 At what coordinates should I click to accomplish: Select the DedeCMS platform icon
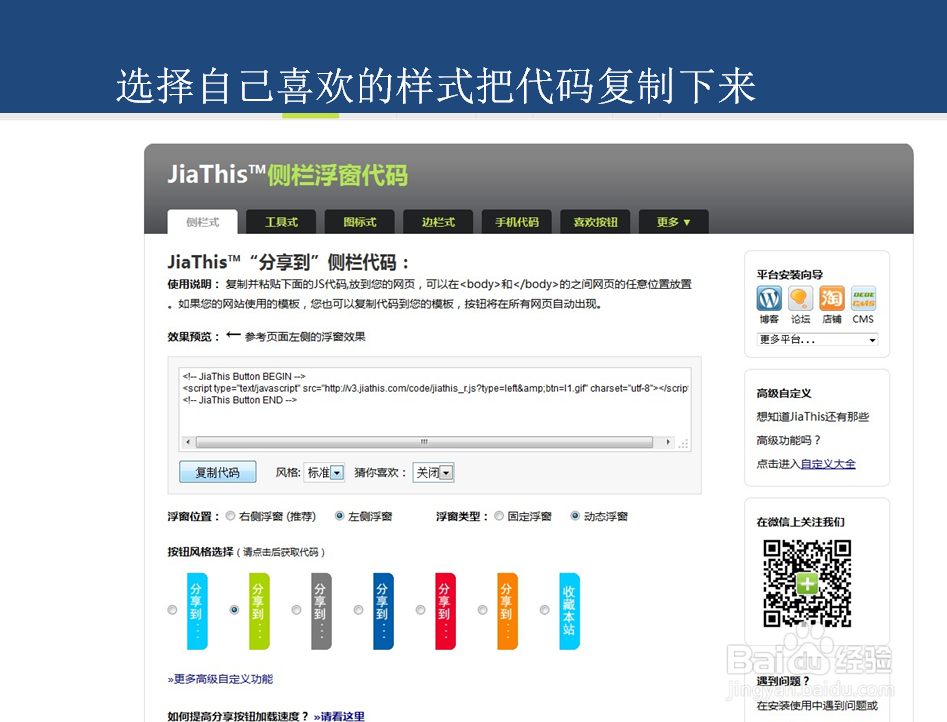pos(862,299)
